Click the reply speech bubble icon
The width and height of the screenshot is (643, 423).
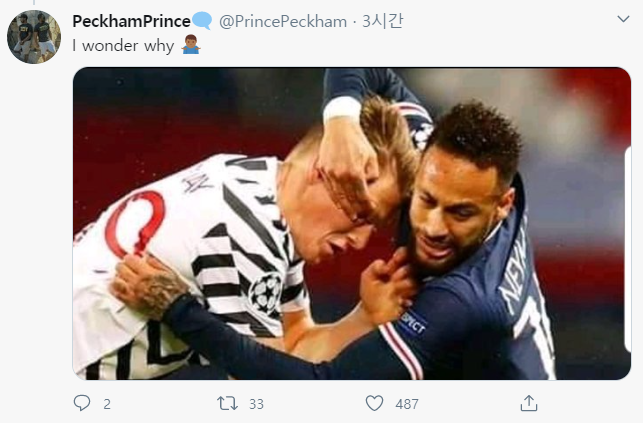tap(82, 403)
